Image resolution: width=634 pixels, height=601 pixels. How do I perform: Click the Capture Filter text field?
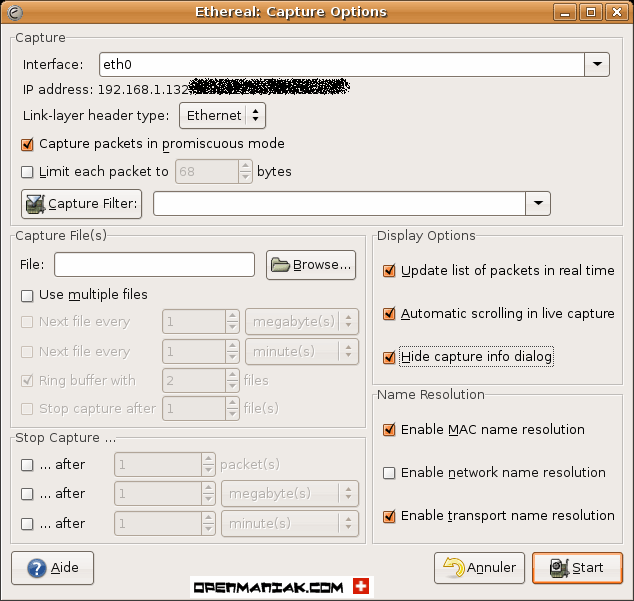pos(339,203)
